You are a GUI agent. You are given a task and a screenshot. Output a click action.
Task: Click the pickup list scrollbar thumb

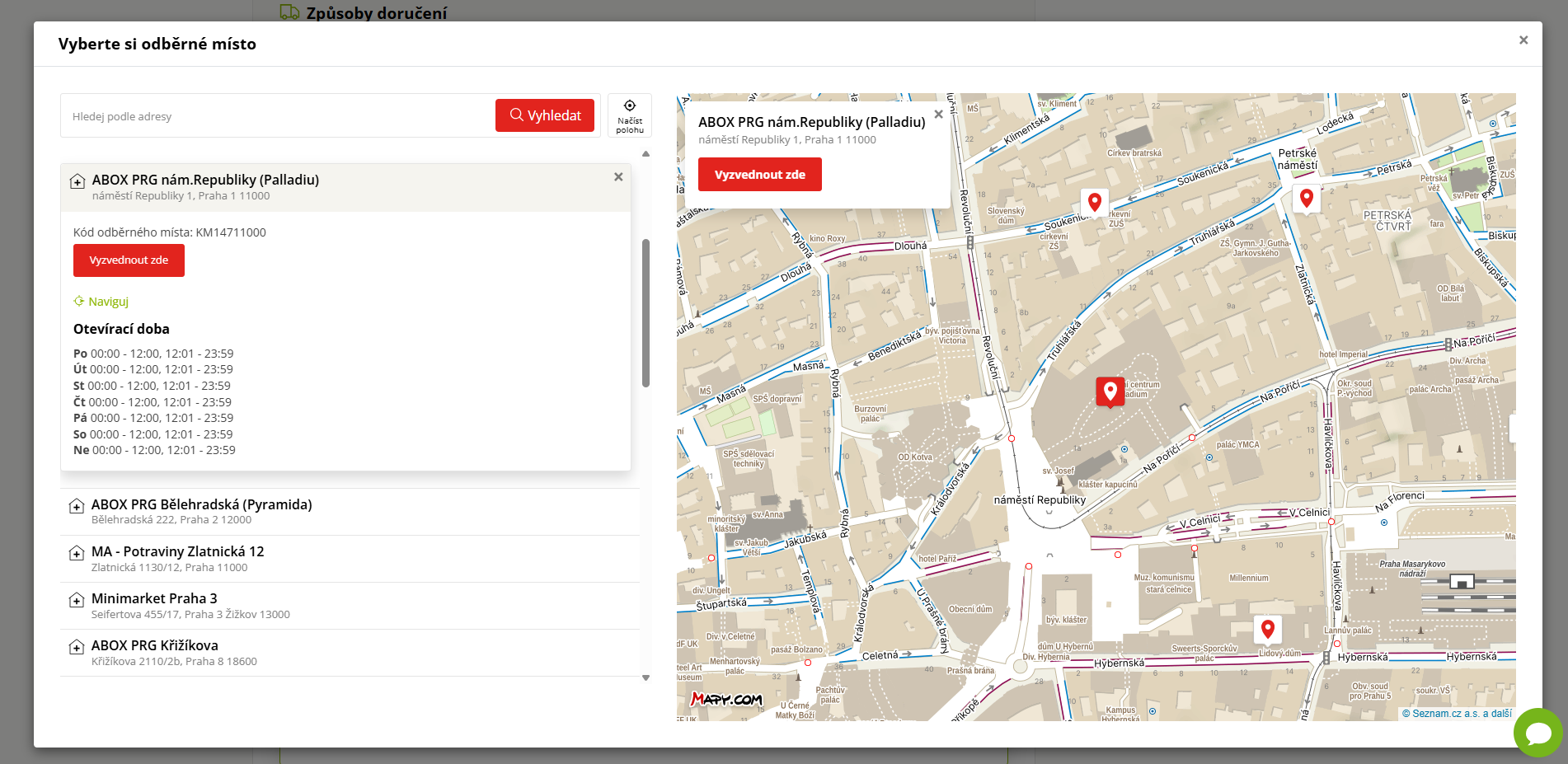coord(646,313)
